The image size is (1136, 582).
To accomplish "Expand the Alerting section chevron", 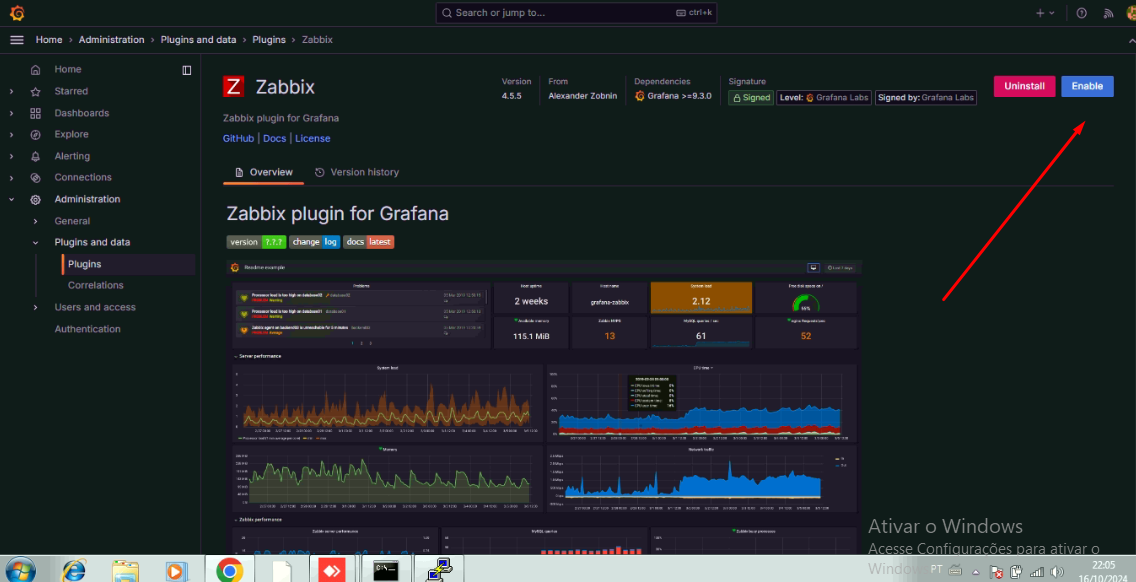I will pos(11,156).
